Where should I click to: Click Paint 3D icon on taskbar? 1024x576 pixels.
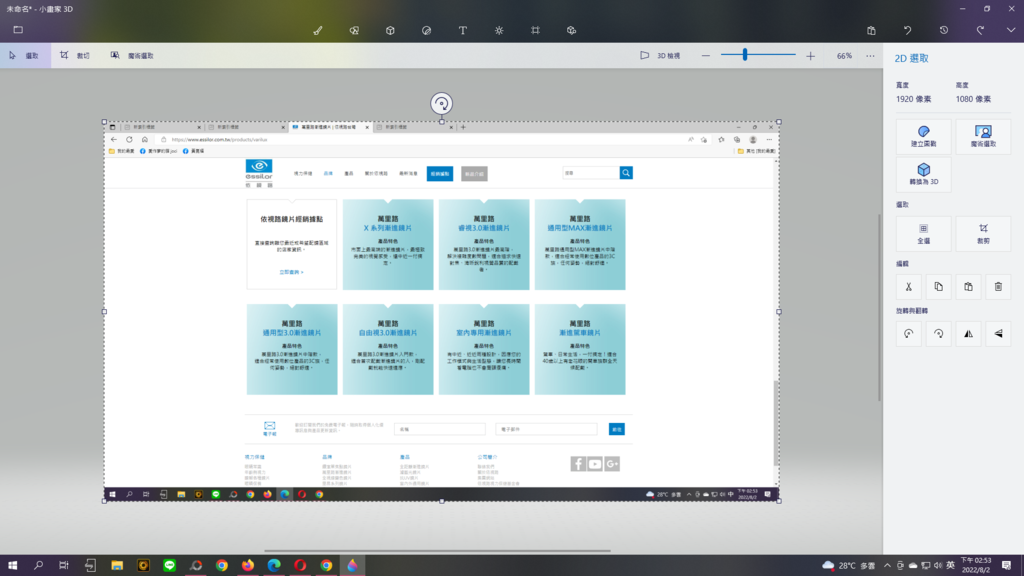point(353,566)
